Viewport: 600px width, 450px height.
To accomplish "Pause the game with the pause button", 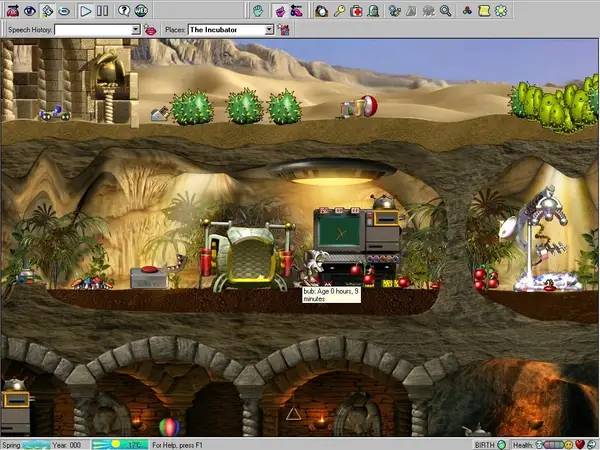I will pos(102,10).
